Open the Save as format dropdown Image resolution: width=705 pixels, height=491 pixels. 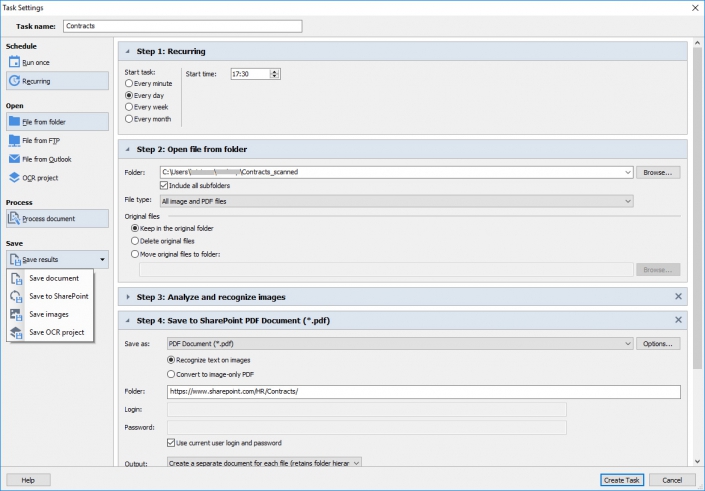(400, 344)
